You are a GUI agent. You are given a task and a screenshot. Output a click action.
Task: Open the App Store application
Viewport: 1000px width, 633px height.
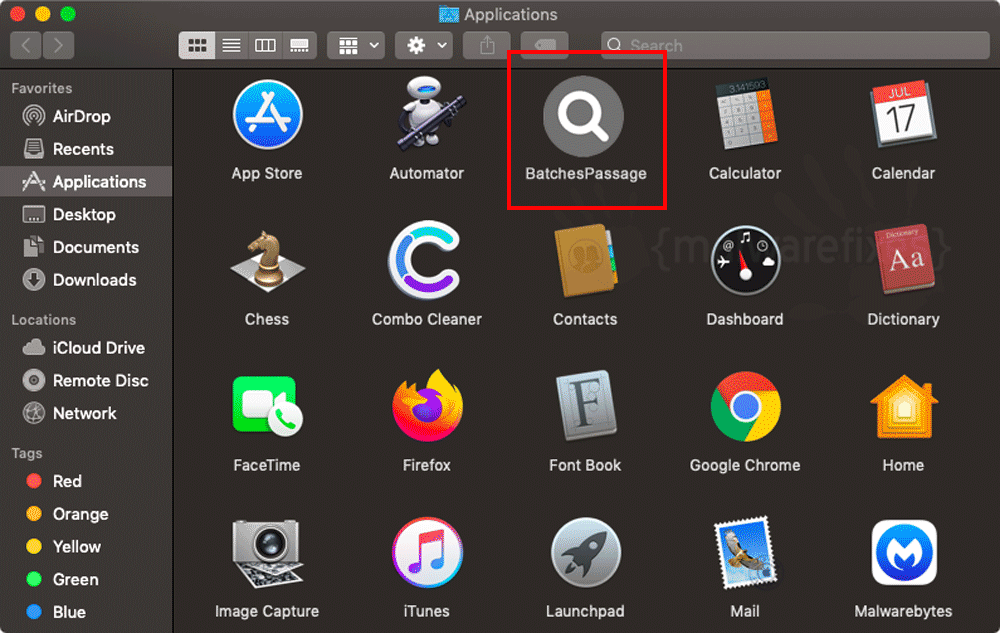pos(267,115)
